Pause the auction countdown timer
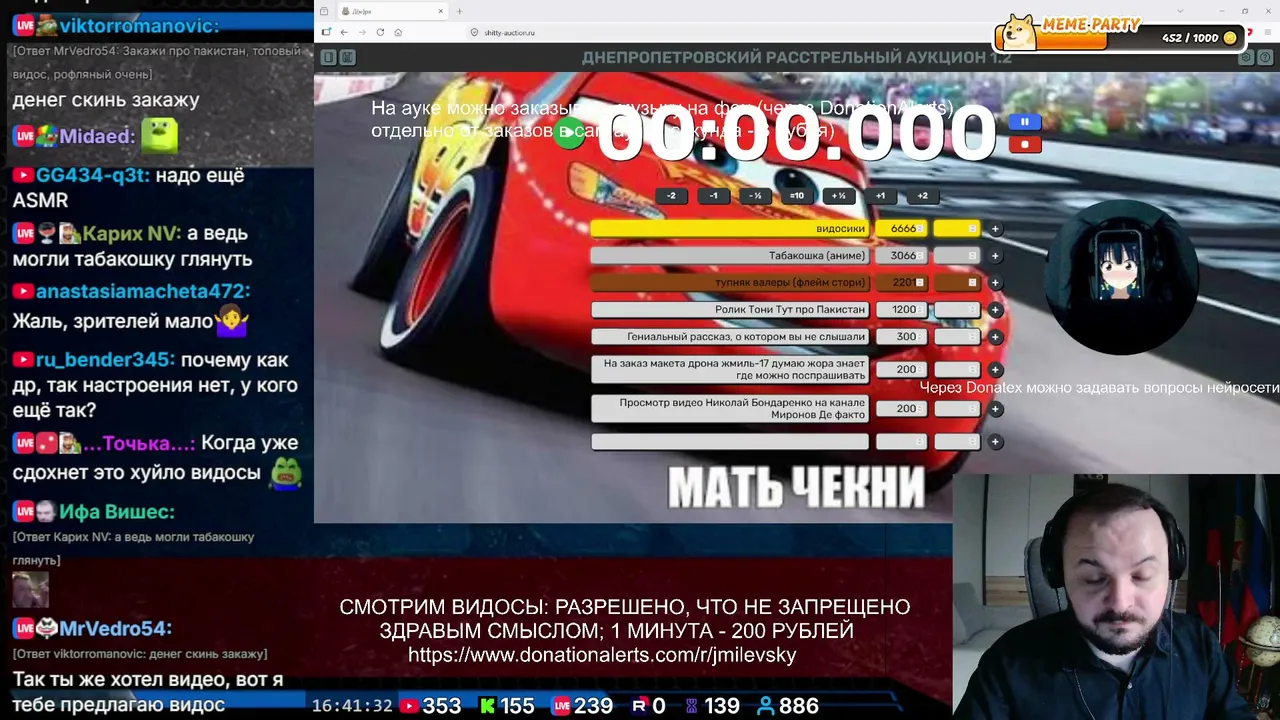The height and width of the screenshot is (720, 1280). click(x=1024, y=122)
